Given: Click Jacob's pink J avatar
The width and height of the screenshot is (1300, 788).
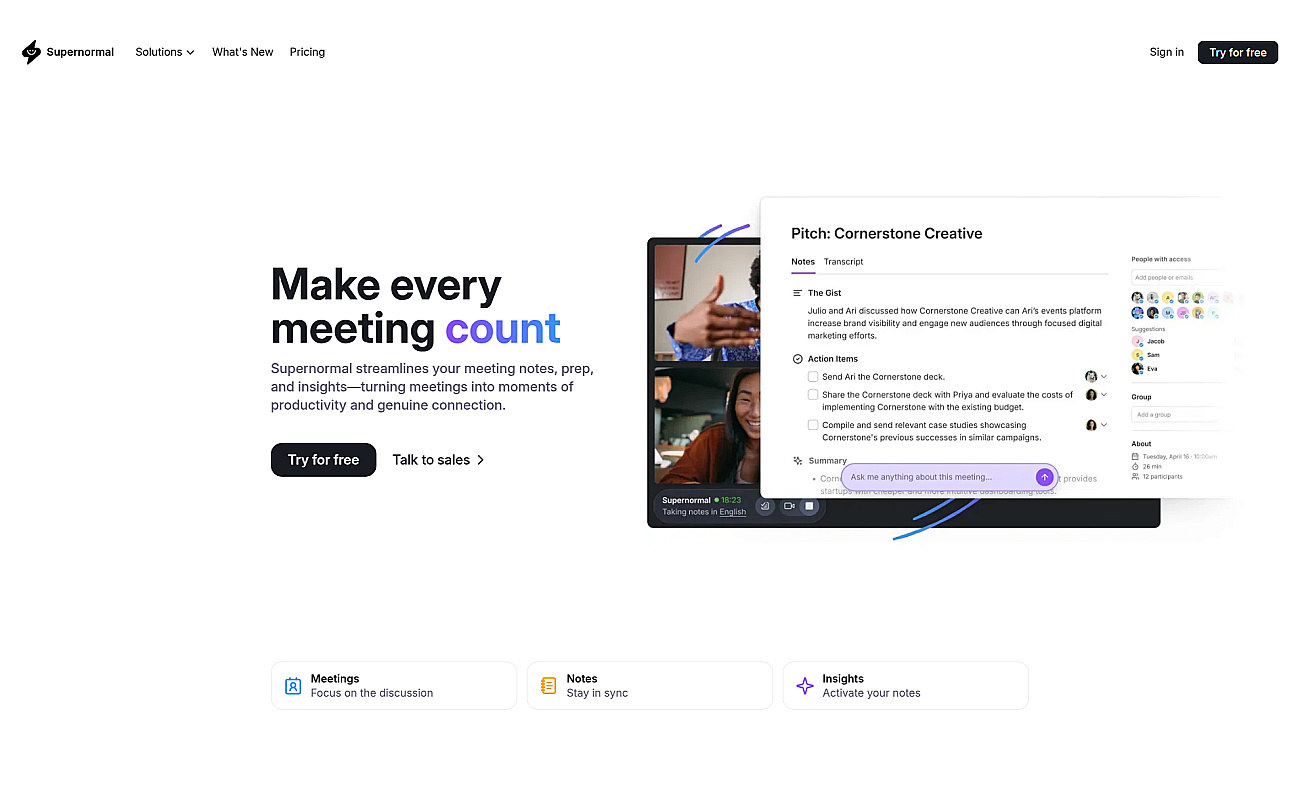Looking at the screenshot, I should 1137,341.
